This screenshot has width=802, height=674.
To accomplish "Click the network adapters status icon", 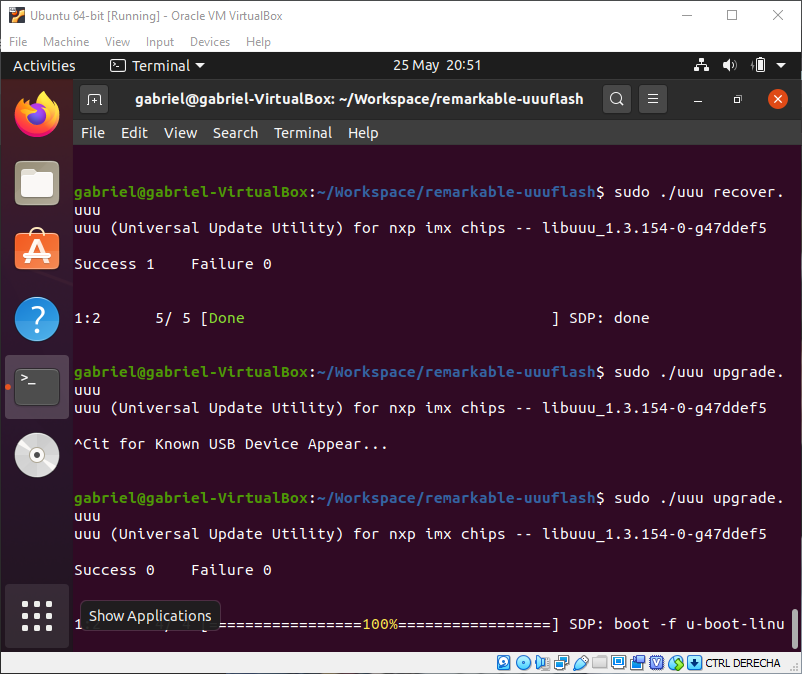I will [x=562, y=663].
